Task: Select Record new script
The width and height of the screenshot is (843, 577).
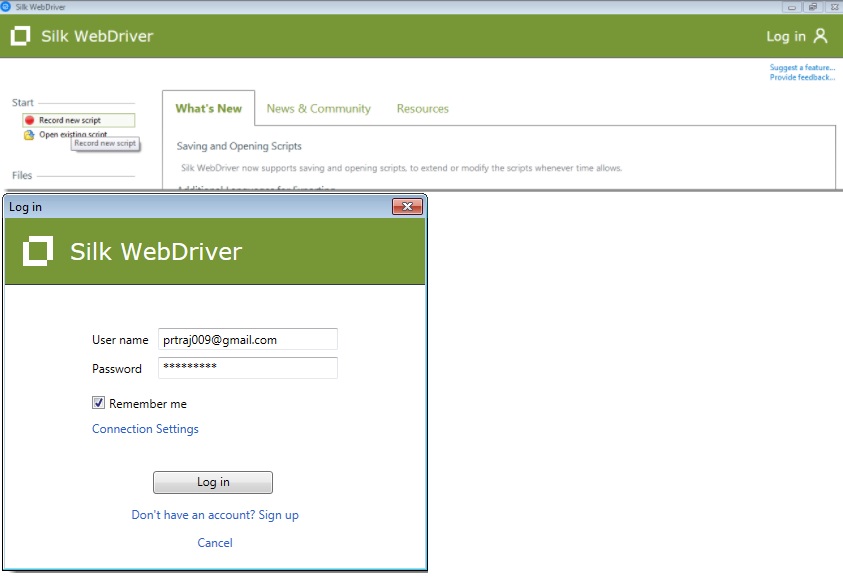Action: [78, 120]
